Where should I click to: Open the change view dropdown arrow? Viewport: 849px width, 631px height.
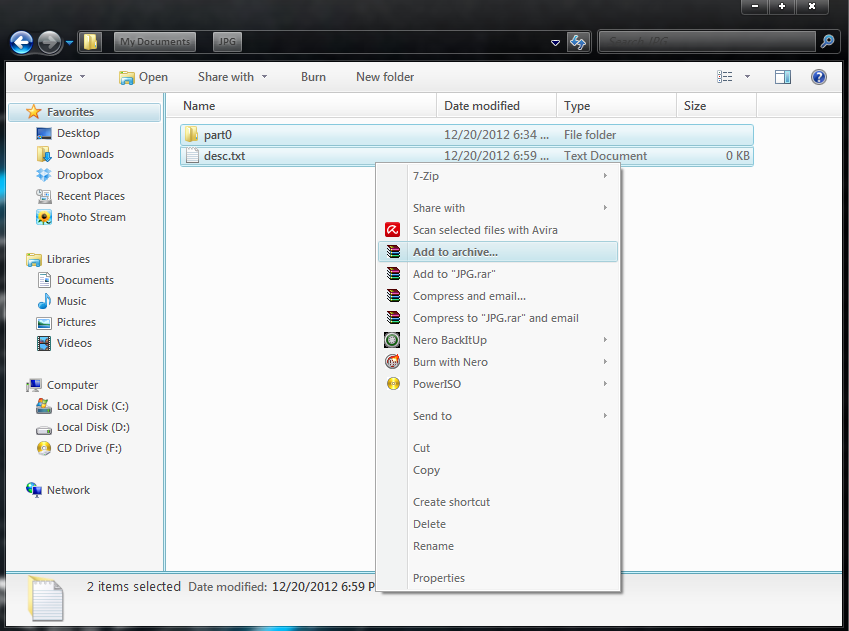coord(748,77)
